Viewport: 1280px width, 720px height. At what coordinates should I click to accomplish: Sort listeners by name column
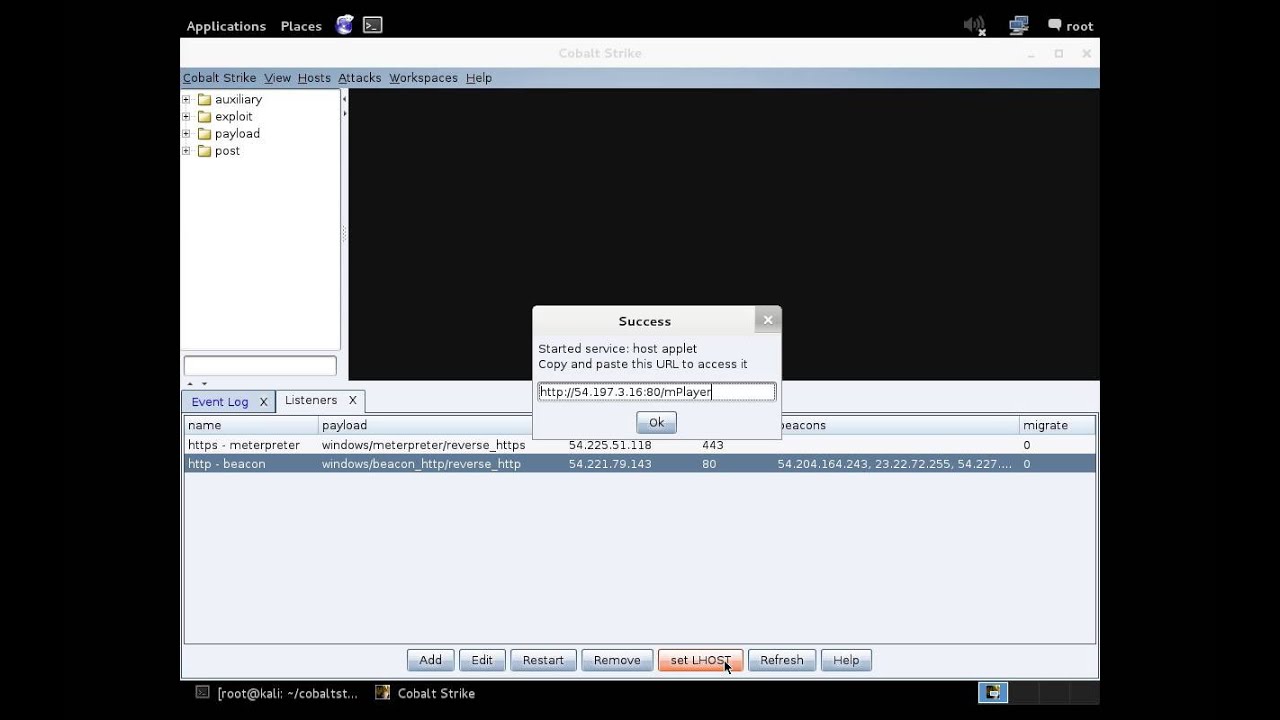click(251, 425)
